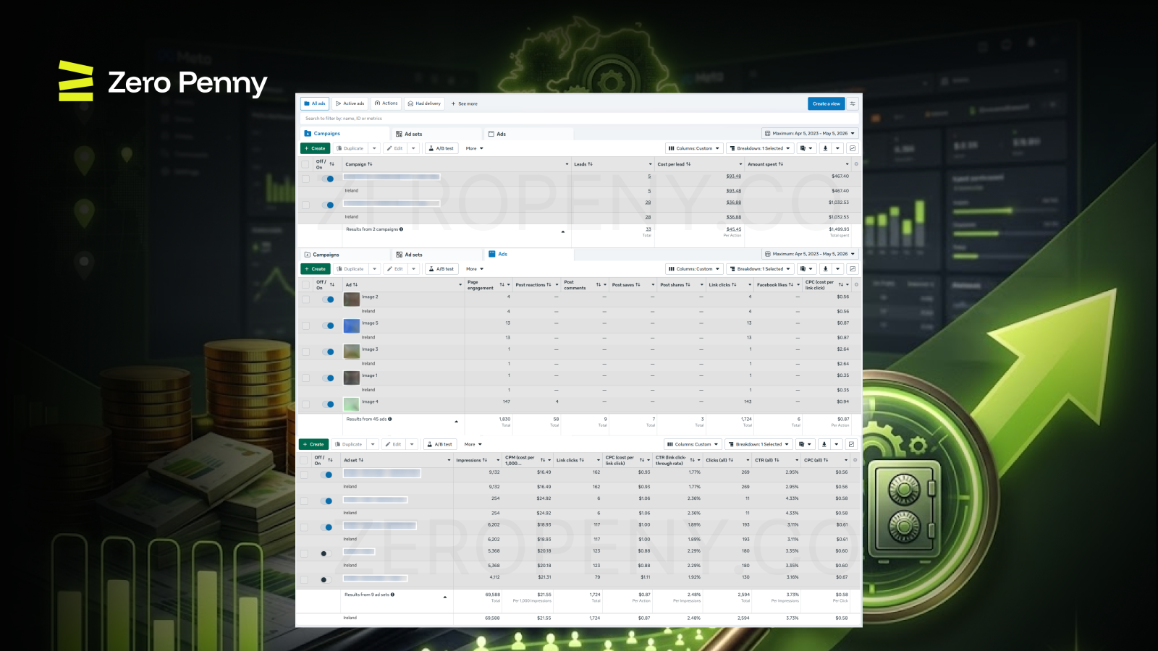Open the Duplicate arrow dropdown in Campaigns toolbar

(374, 148)
